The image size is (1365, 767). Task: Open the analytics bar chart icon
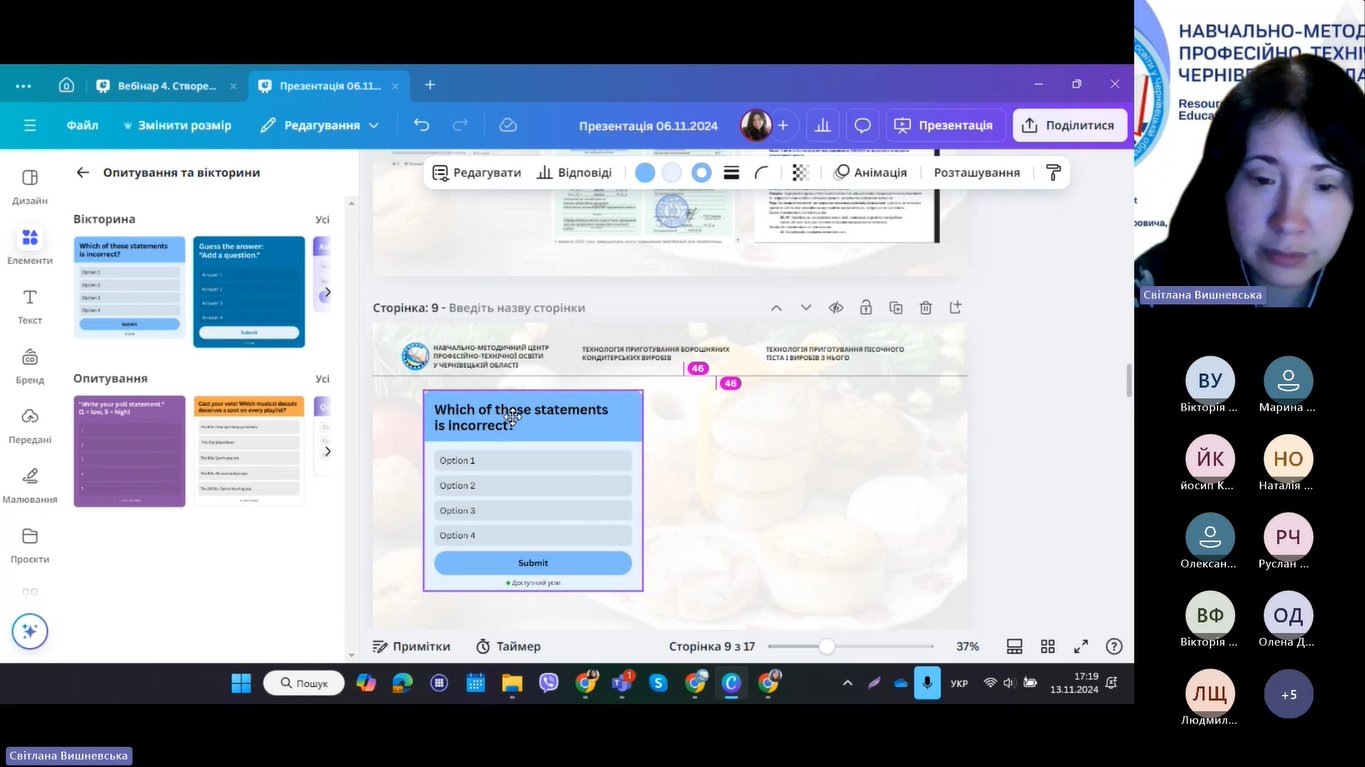[823, 125]
